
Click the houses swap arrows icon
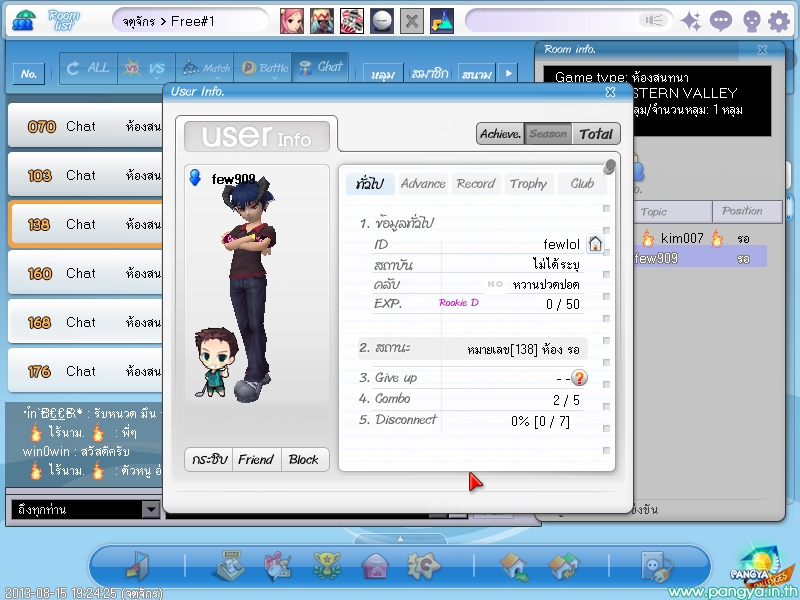pos(563,567)
